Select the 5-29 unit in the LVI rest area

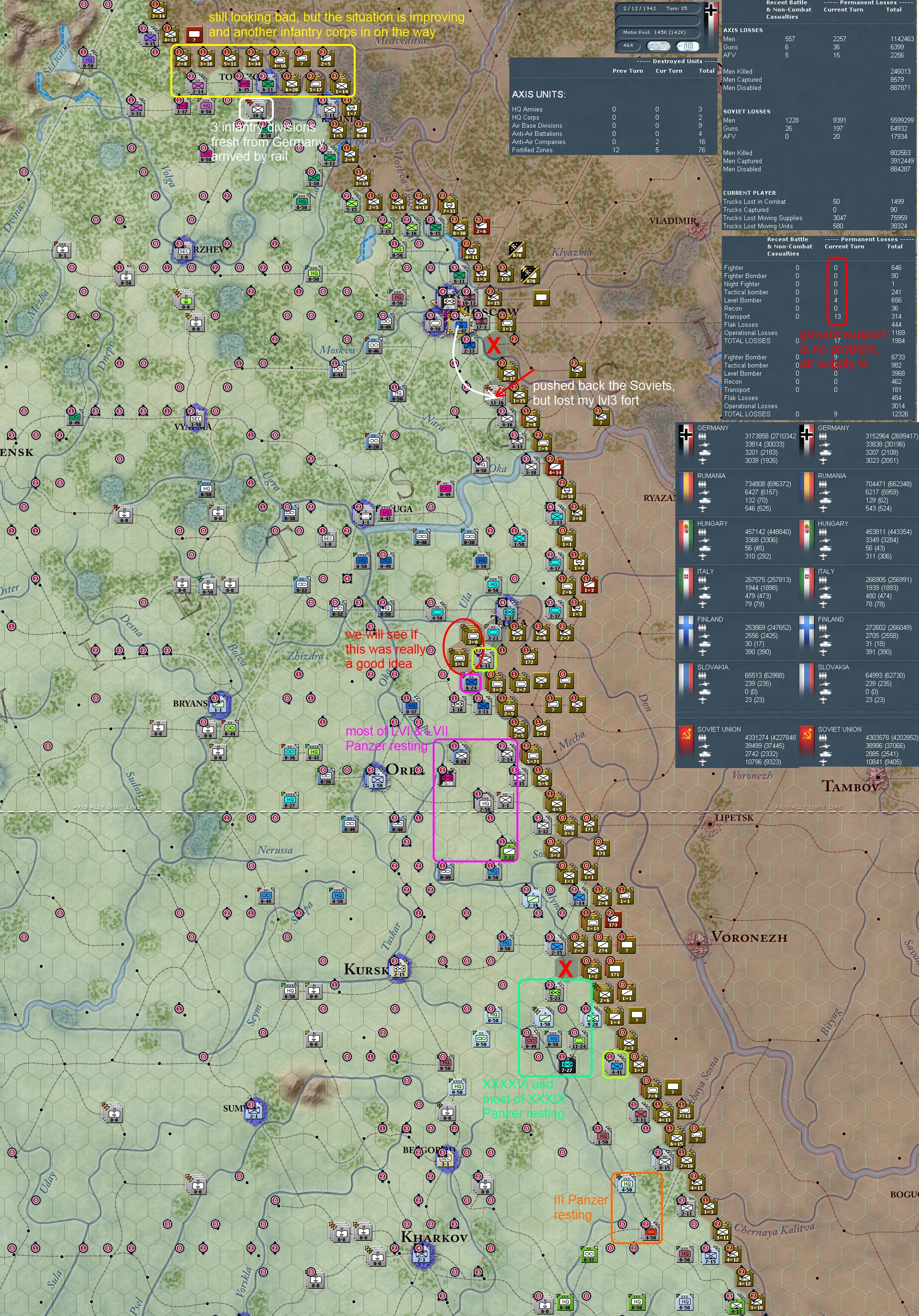click(x=461, y=756)
